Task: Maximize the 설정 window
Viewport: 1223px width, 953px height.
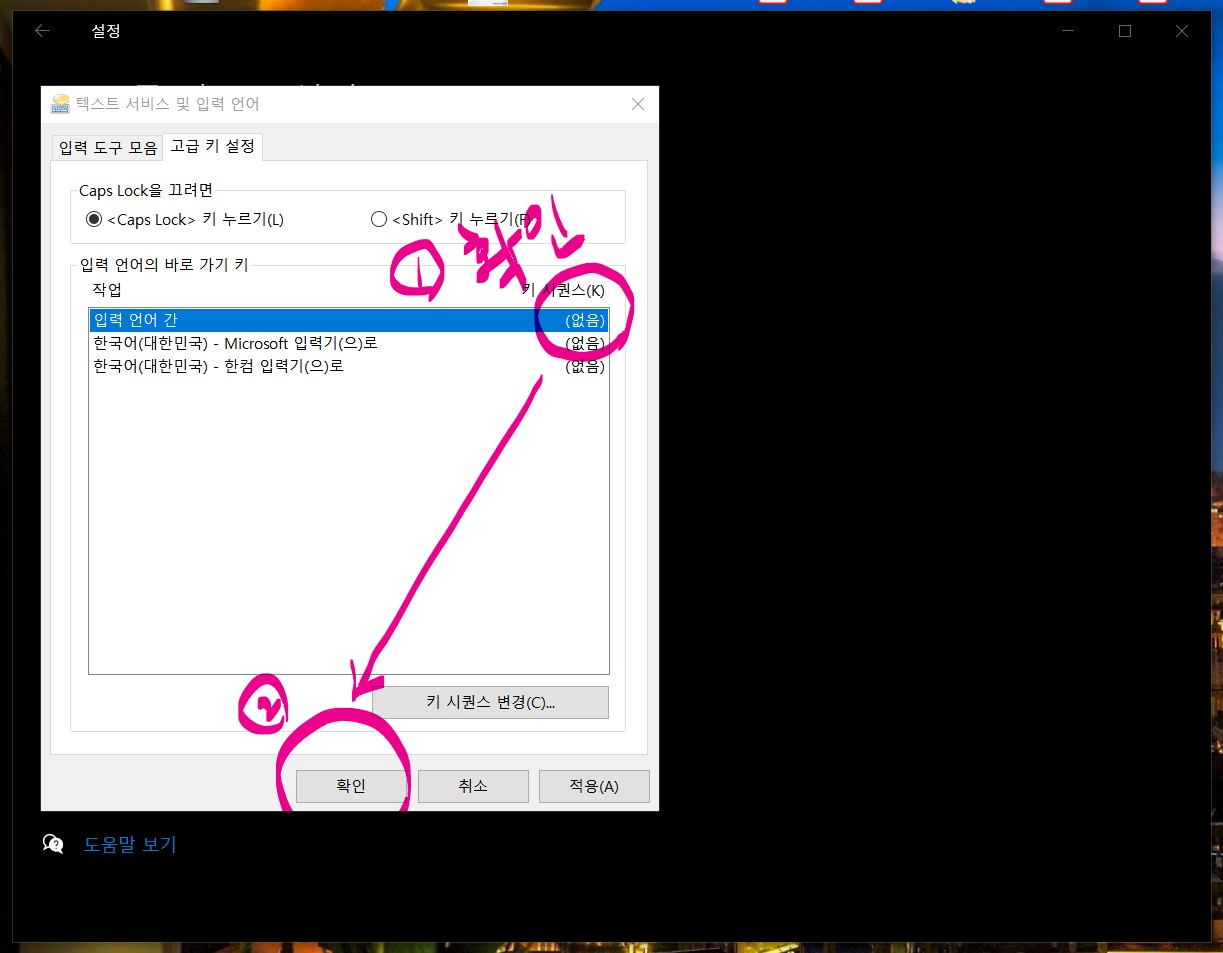Action: pyautogui.click(x=1125, y=31)
